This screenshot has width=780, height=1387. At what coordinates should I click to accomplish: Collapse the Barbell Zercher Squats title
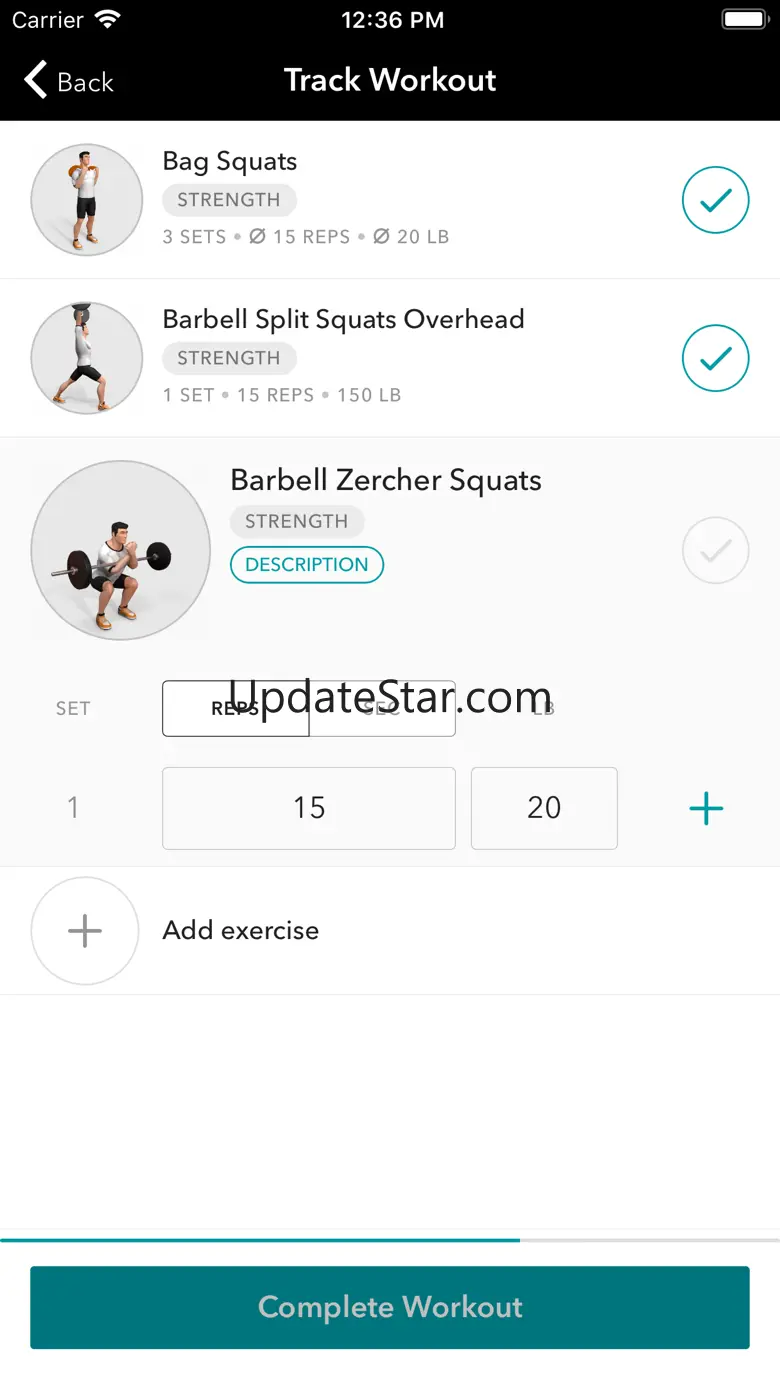click(x=386, y=480)
